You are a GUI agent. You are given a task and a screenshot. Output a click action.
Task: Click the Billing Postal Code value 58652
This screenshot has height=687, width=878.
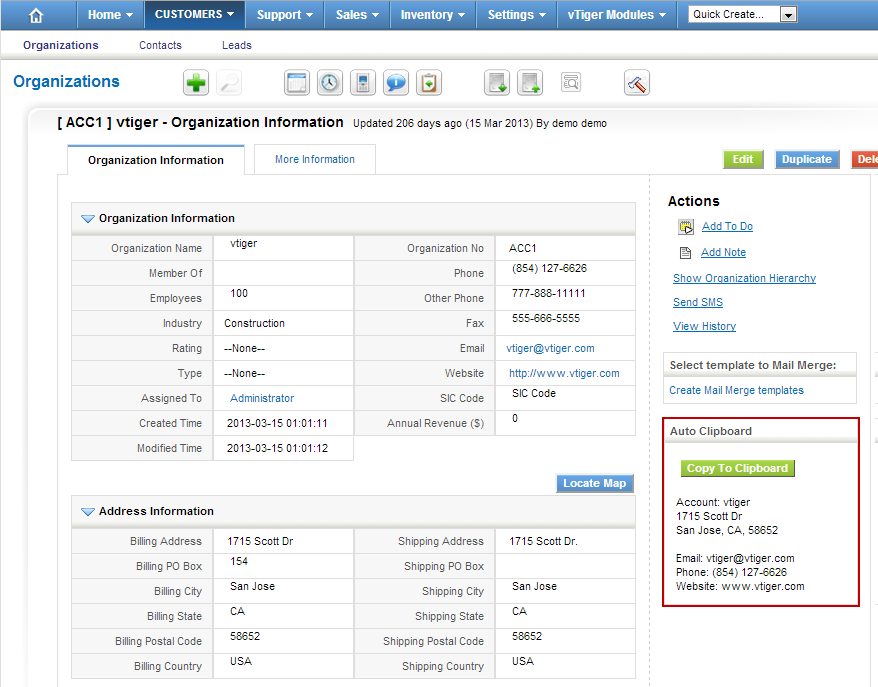(245, 637)
